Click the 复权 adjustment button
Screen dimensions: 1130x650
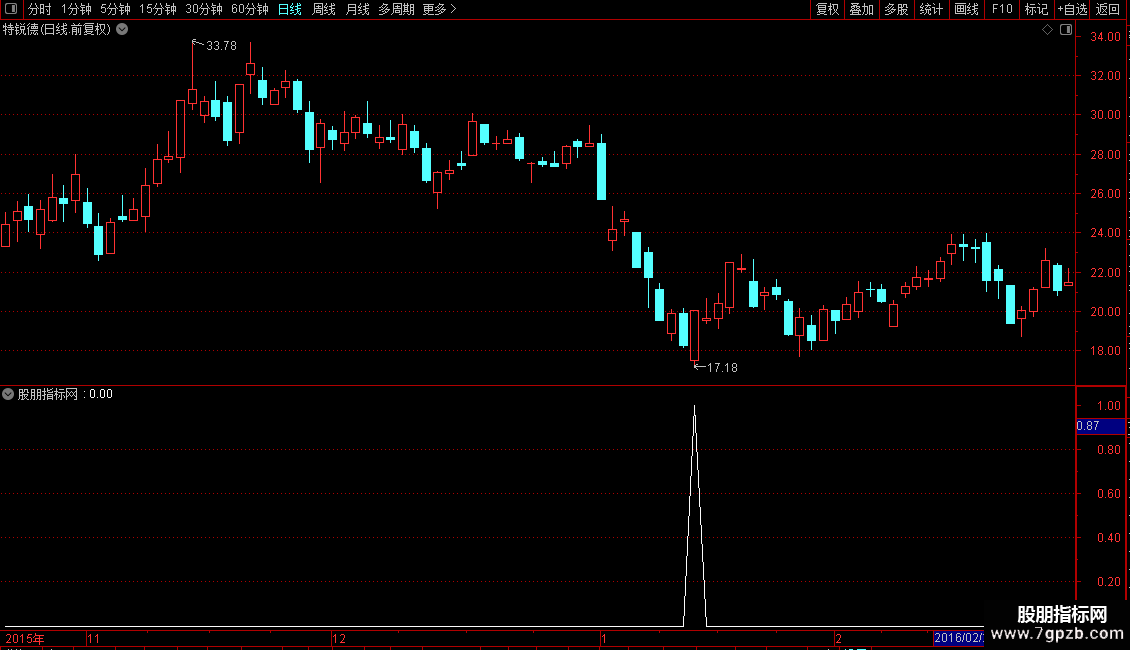coord(827,9)
